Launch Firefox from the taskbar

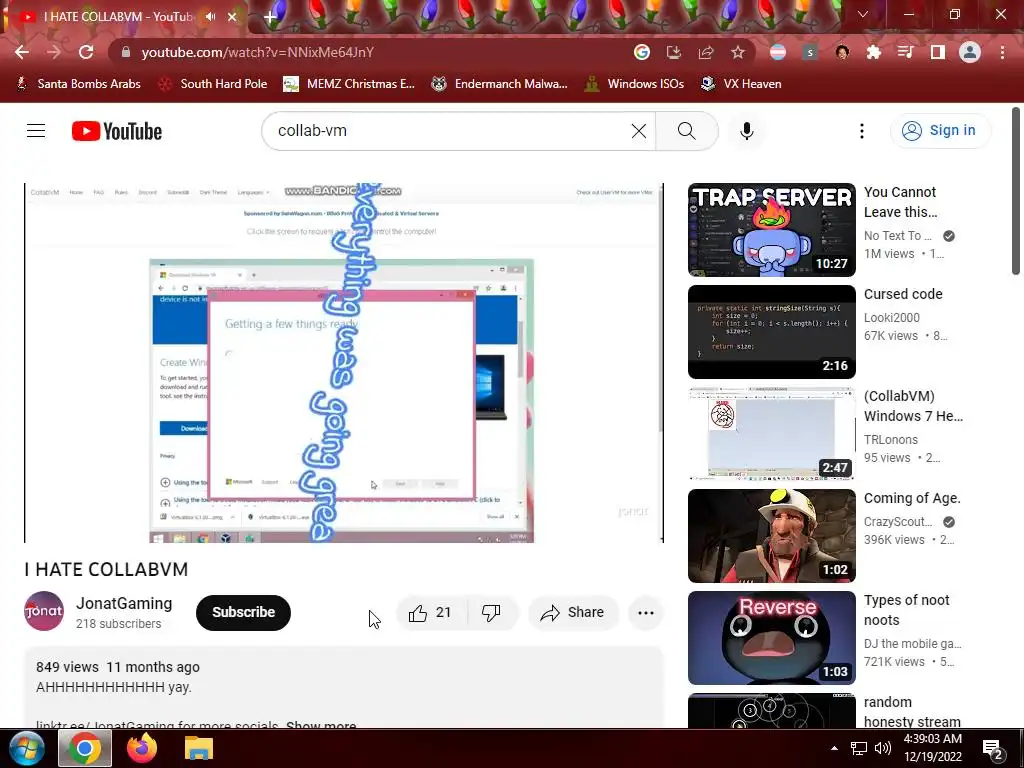pyautogui.click(x=142, y=748)
